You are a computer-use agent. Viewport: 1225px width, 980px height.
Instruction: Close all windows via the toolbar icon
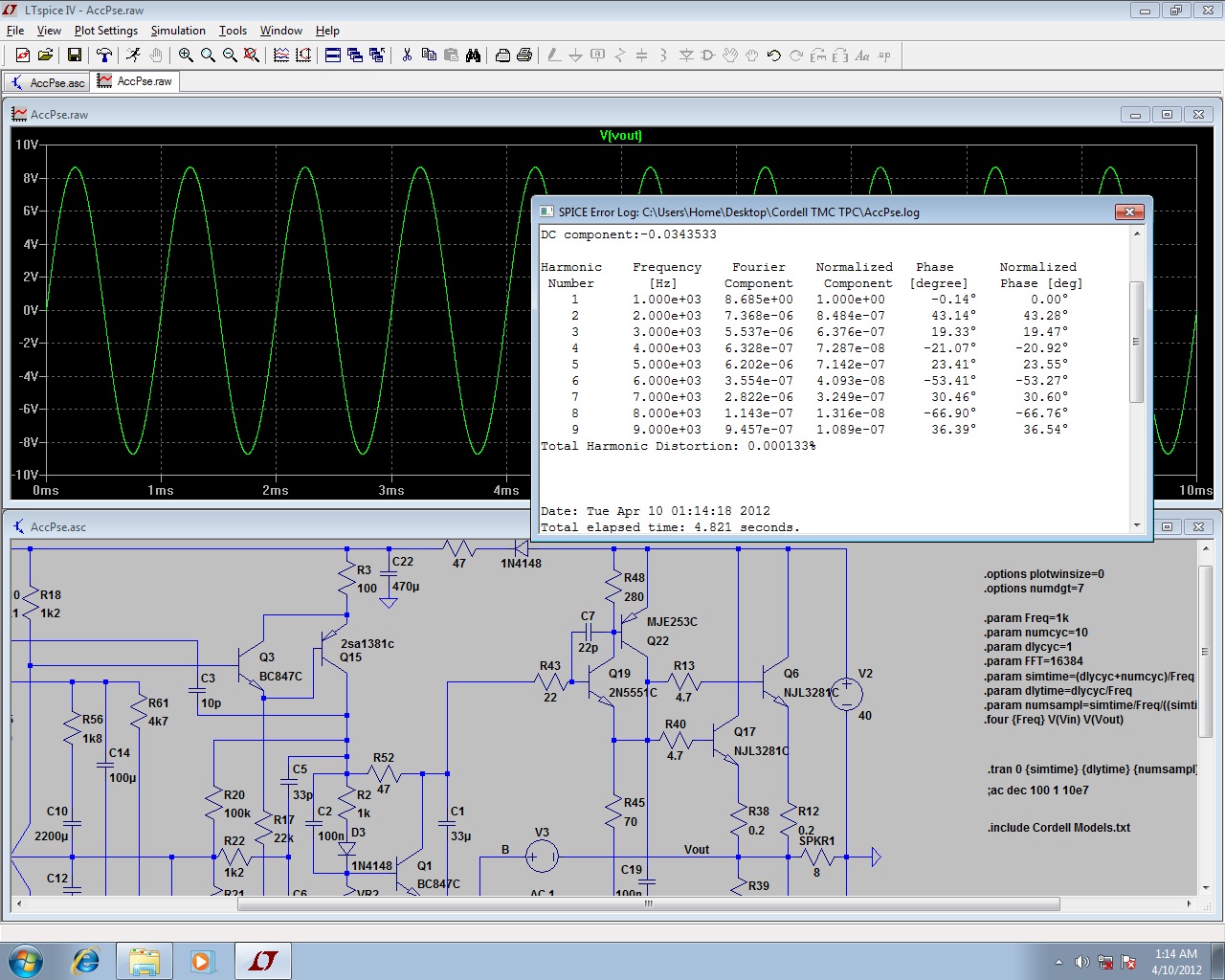click(x=377, y=56)
